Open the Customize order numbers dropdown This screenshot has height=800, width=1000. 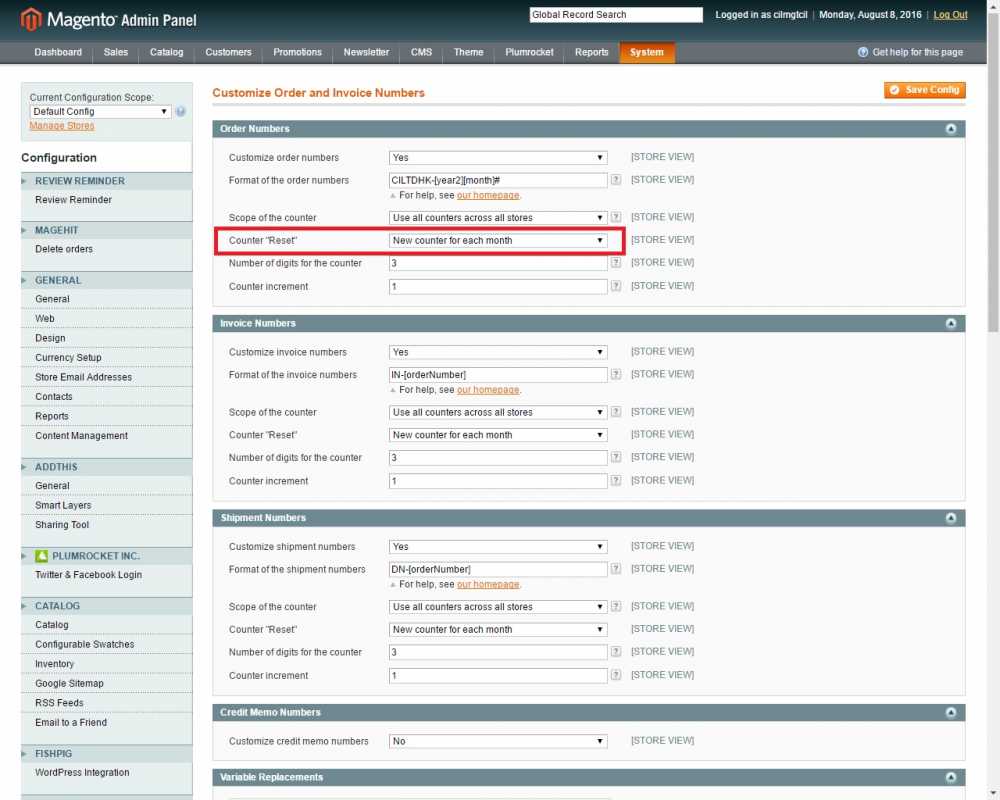click(498, 158)
